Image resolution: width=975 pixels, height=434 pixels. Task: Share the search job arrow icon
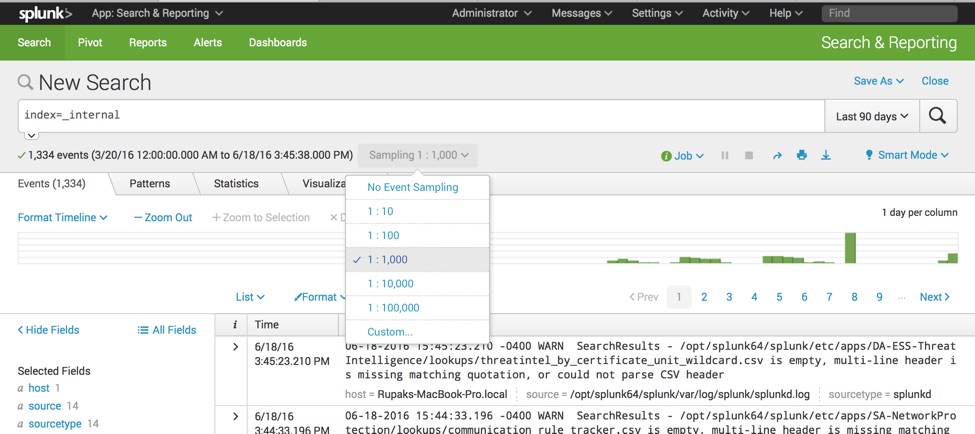click(777, 155)
